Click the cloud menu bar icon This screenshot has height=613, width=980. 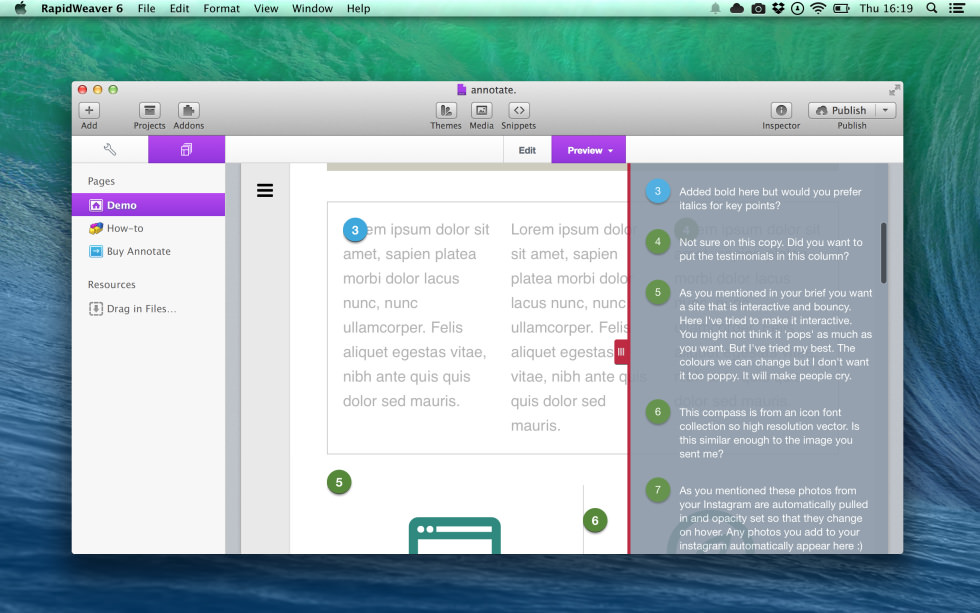pyautogui.click(x=737, y=8)
